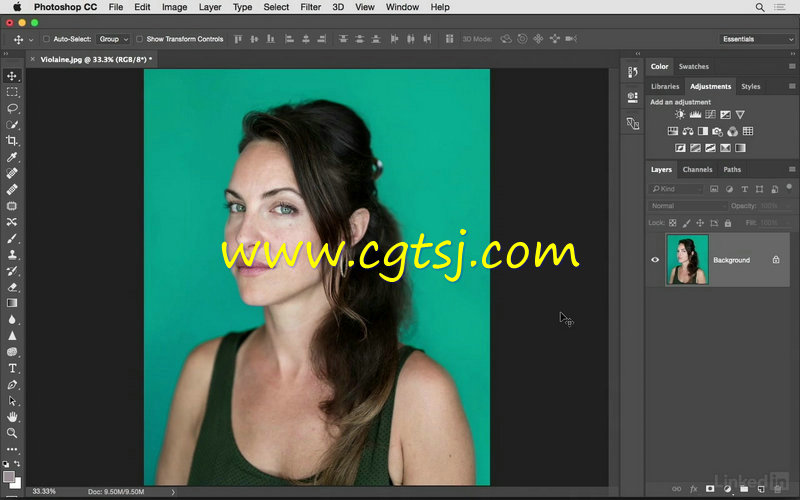Select the Zoom magnifier tool
Viewport: 800px width, 500px height.
(12, 433)
